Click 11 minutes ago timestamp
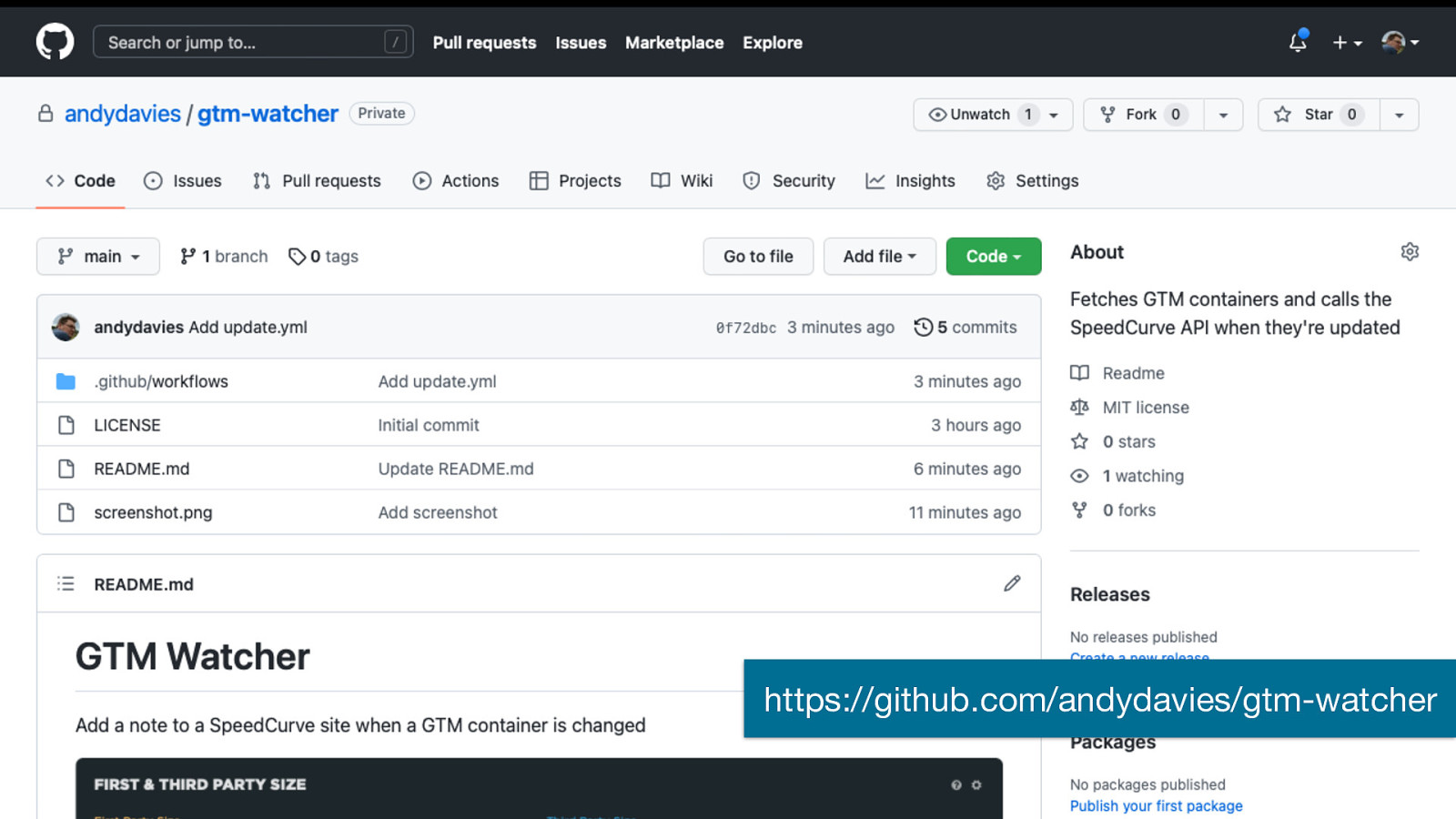 (x=965, y=512)
